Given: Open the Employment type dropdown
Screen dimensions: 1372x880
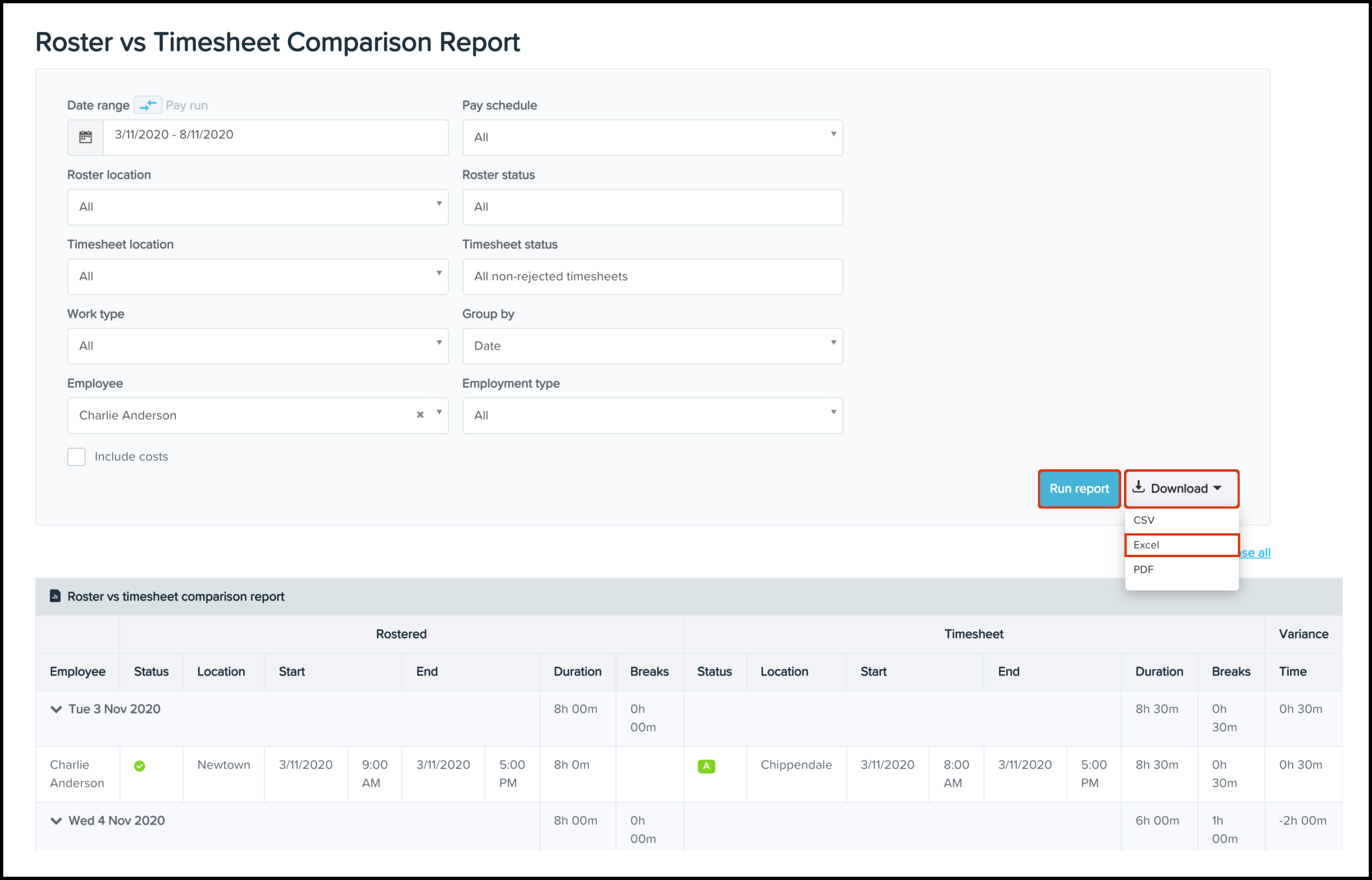Looking at the screenshot, I should pyautogui.click(x=652, y=415).
